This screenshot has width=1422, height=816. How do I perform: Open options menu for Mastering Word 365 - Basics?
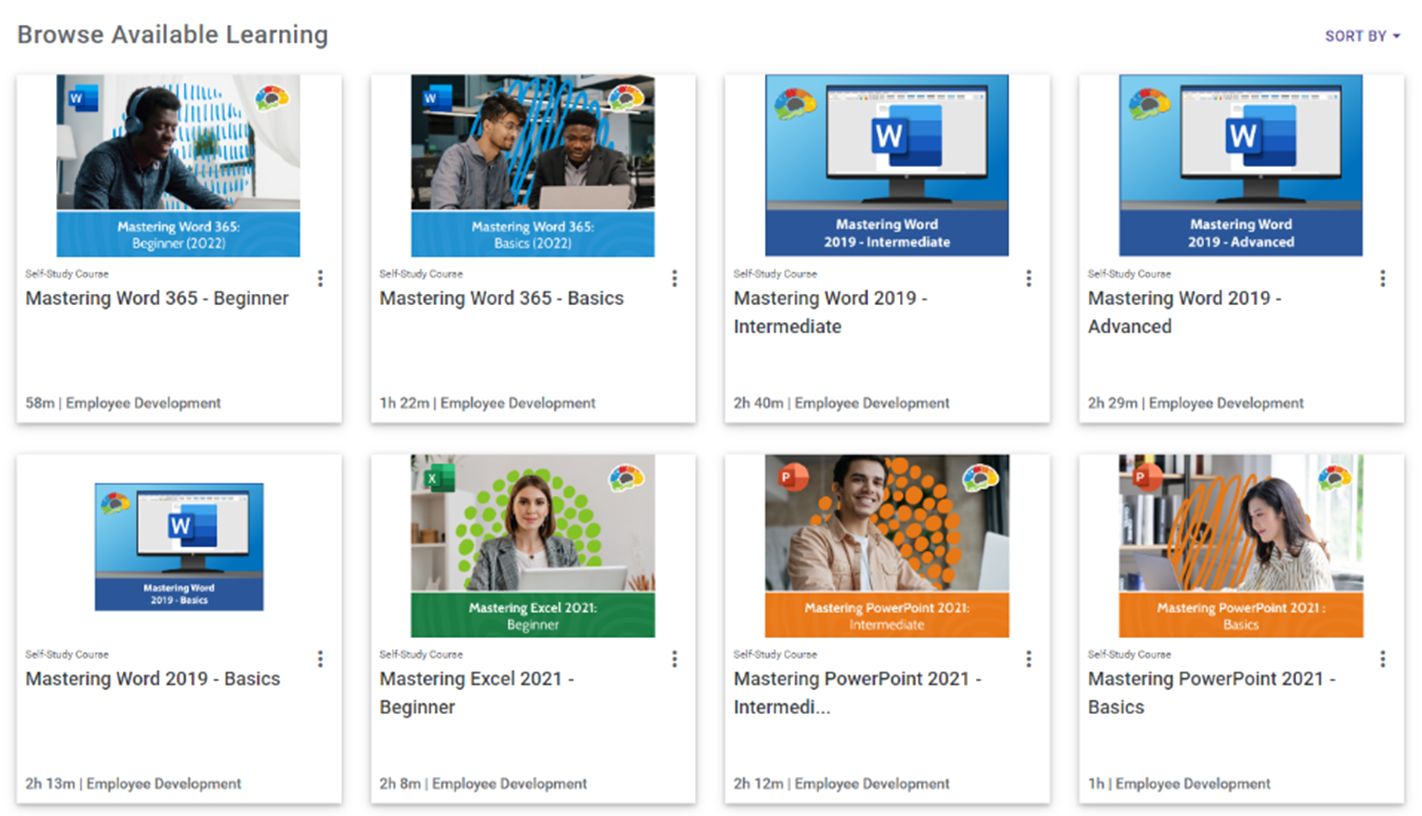tap(674, 278)
